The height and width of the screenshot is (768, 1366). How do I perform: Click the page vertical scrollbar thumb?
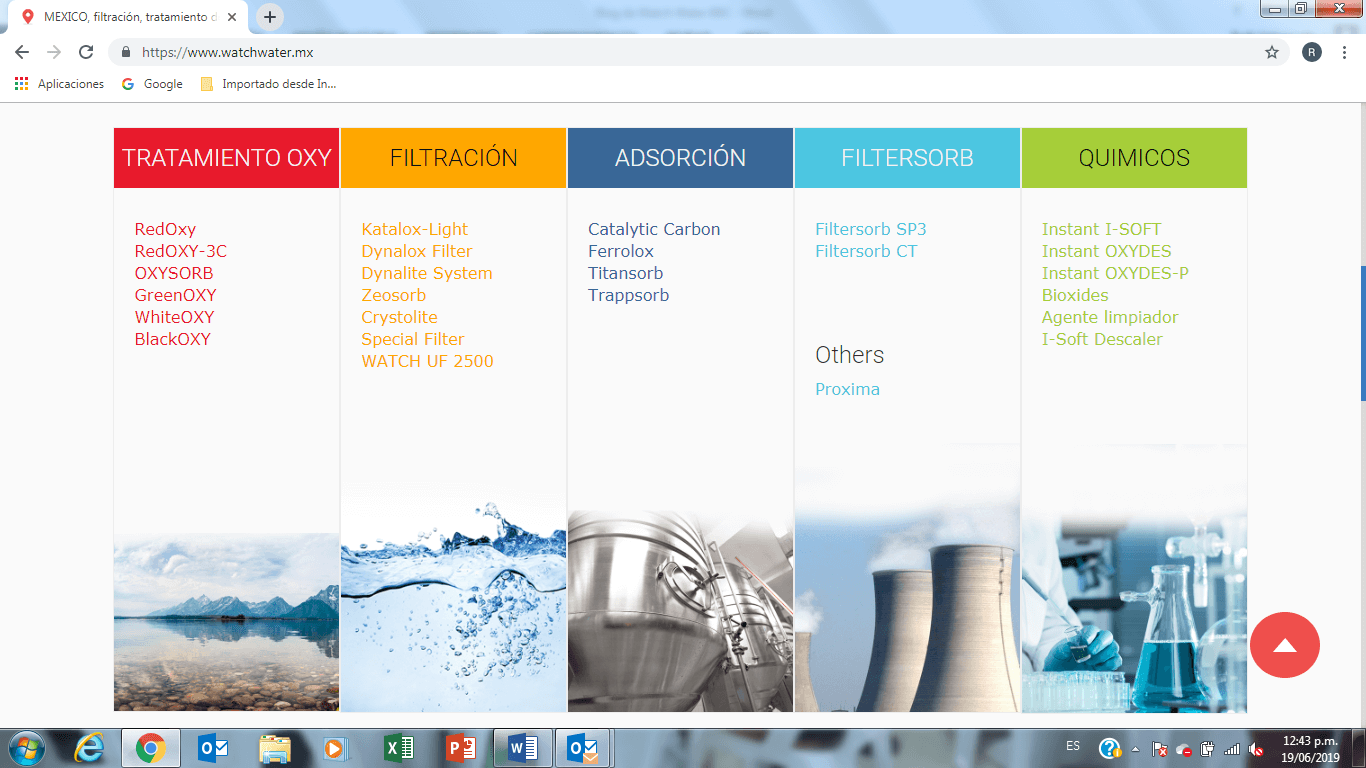tap(1362, 333)
